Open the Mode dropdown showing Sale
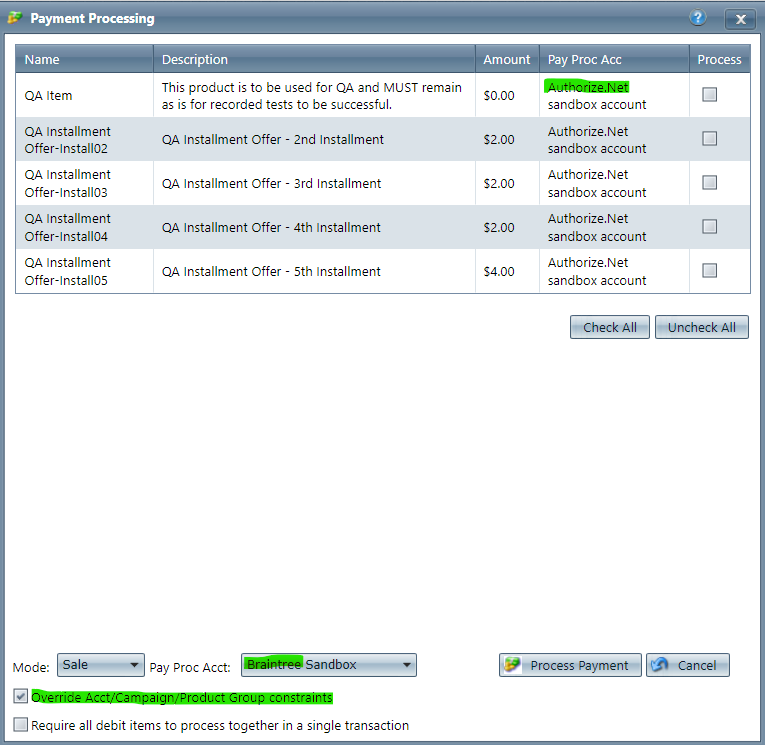This screenshot has width=765, height=745. (101, 665)
